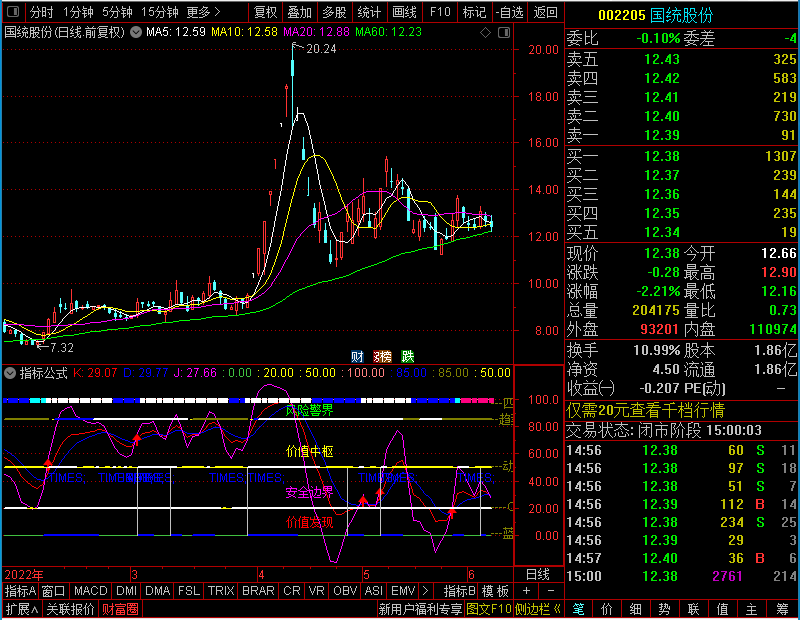
Task: Switch indicator to VR
Action: (317, 591)
